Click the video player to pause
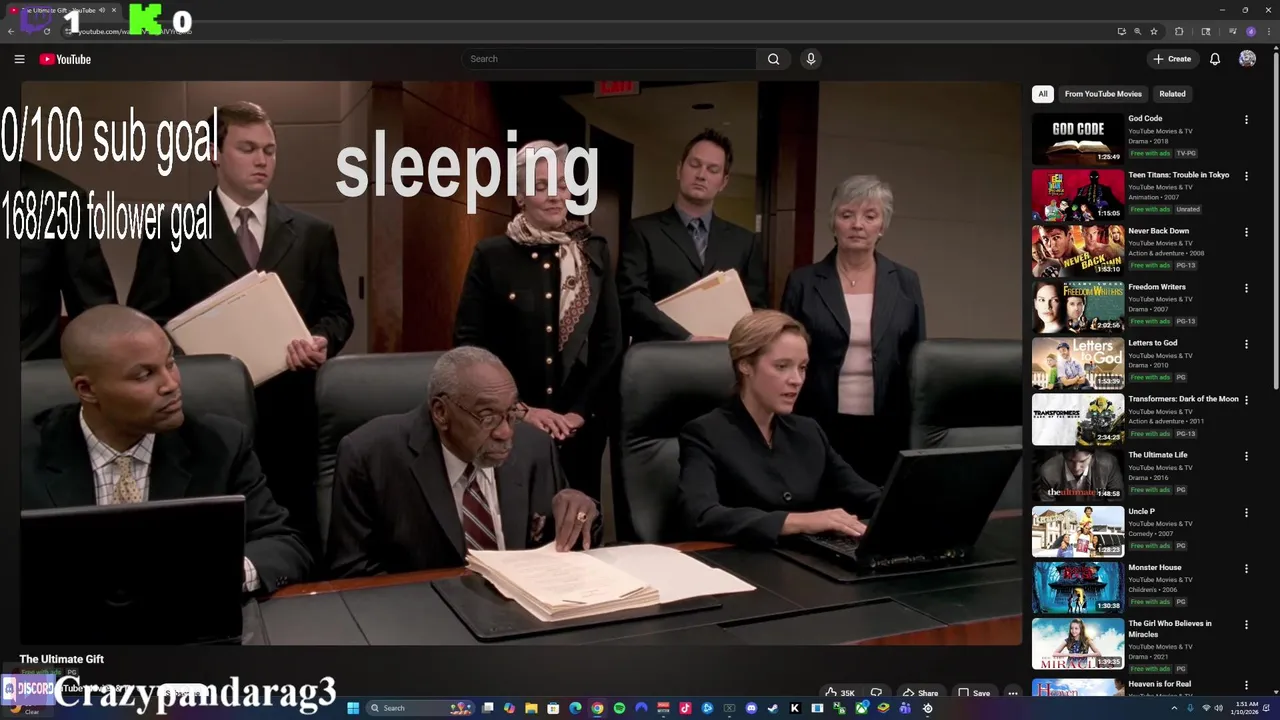The width and height of the screenshot is (1280, 720). click(x=520, y=363)
